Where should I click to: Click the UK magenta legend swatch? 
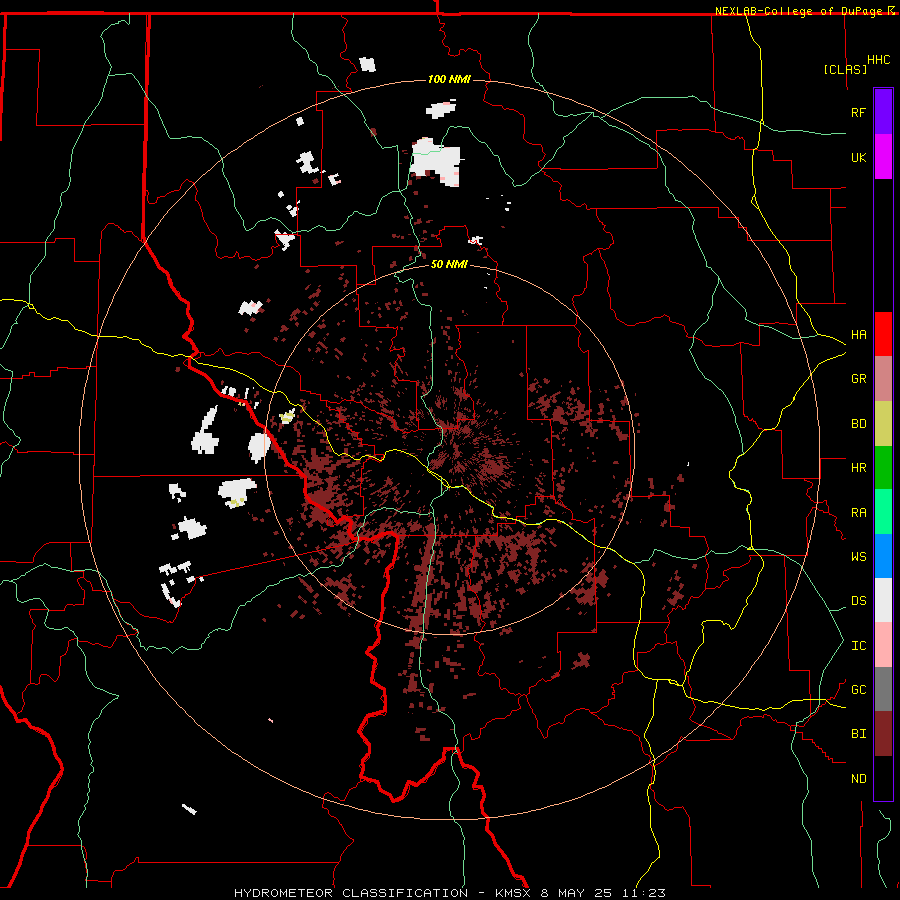coord(883,156)
